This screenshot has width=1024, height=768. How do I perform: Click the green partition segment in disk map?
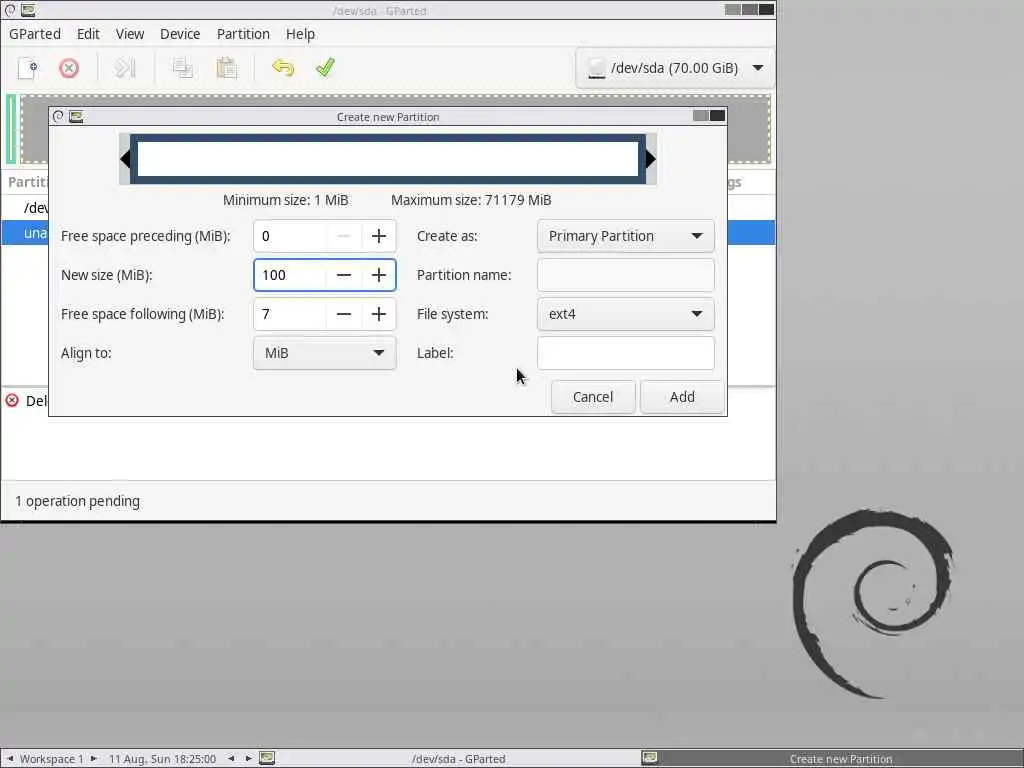pos(11,129)
